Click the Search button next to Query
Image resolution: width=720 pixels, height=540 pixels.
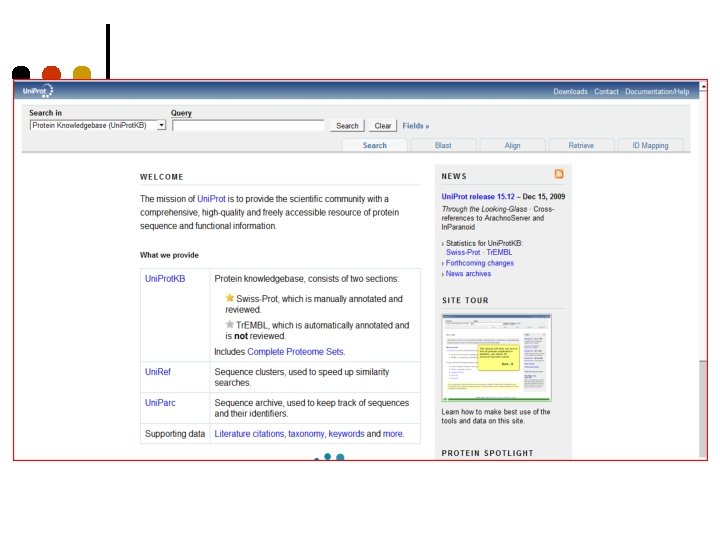pos(347,126)
